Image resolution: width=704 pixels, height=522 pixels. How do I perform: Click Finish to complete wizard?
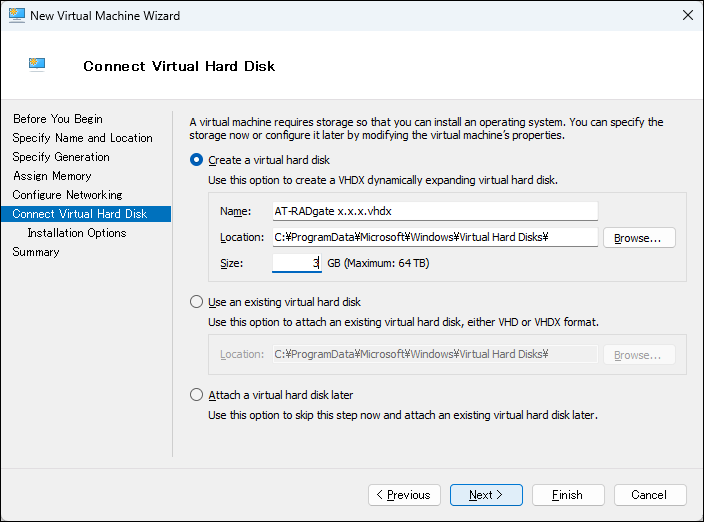click(567, 495)
